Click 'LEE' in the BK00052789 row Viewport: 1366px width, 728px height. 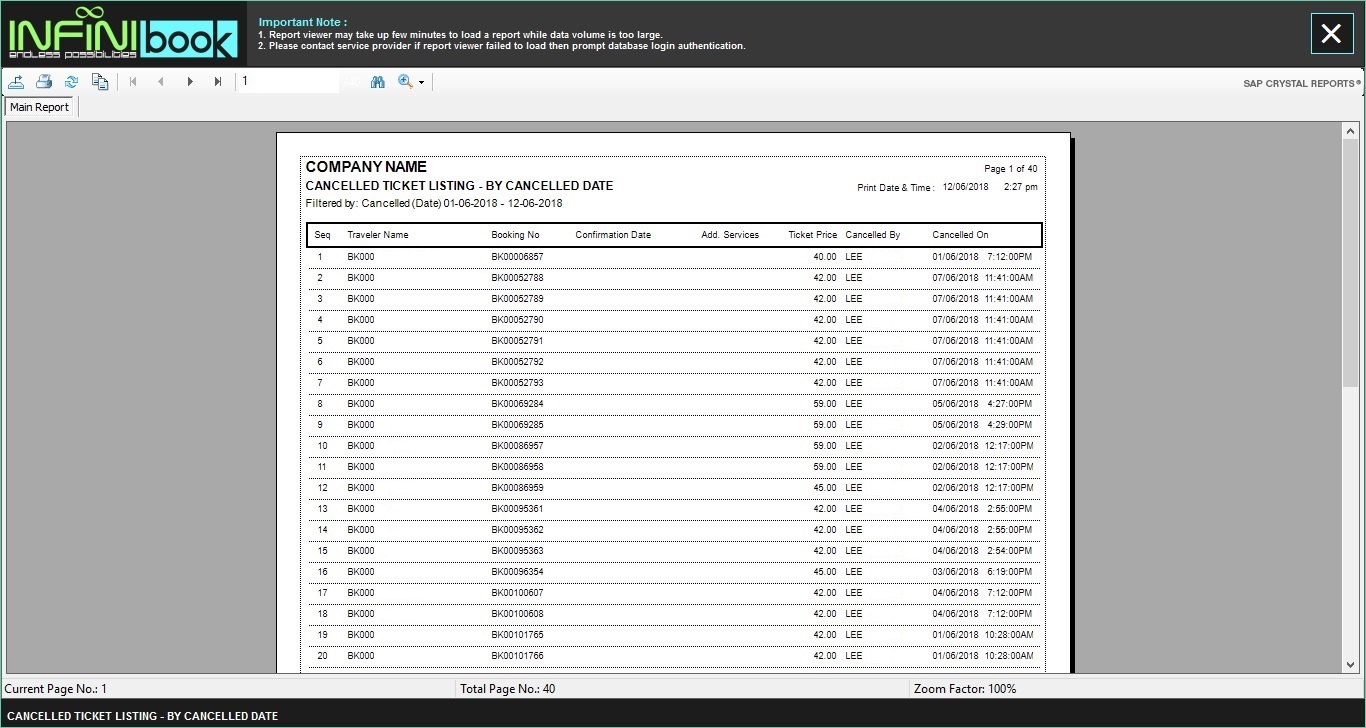[853, 299]
